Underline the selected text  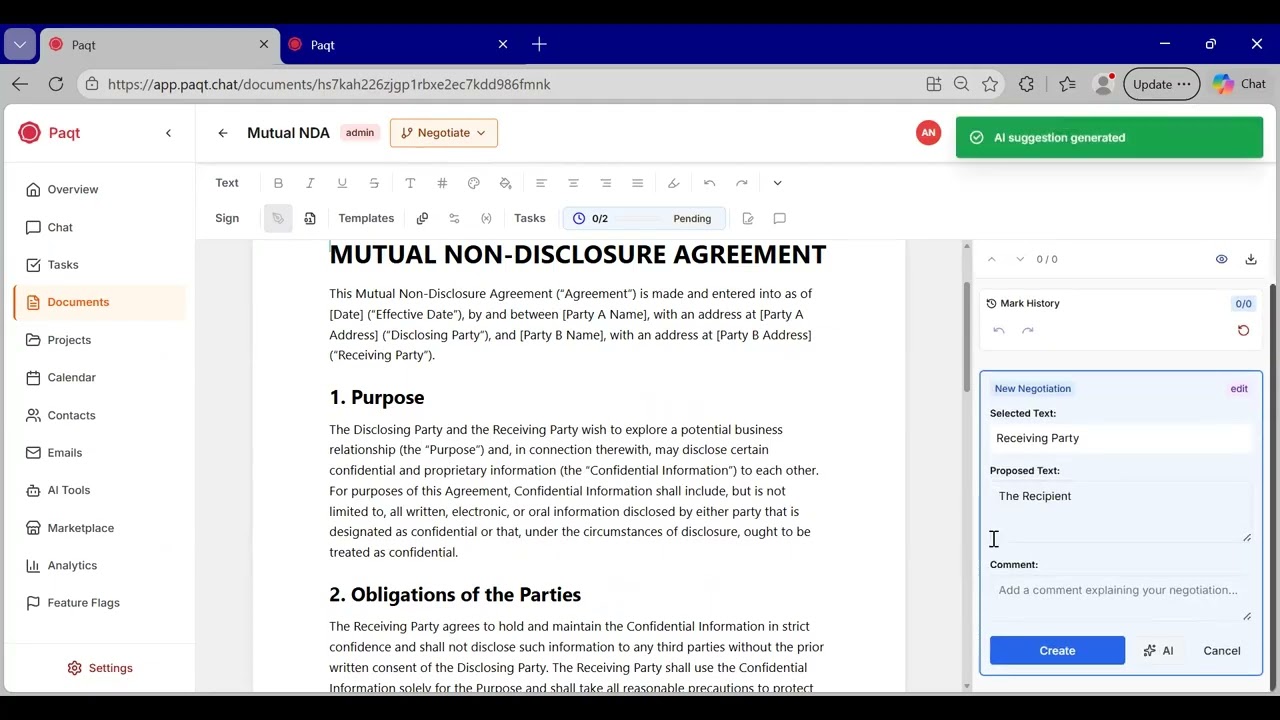[x=342, y=183]
